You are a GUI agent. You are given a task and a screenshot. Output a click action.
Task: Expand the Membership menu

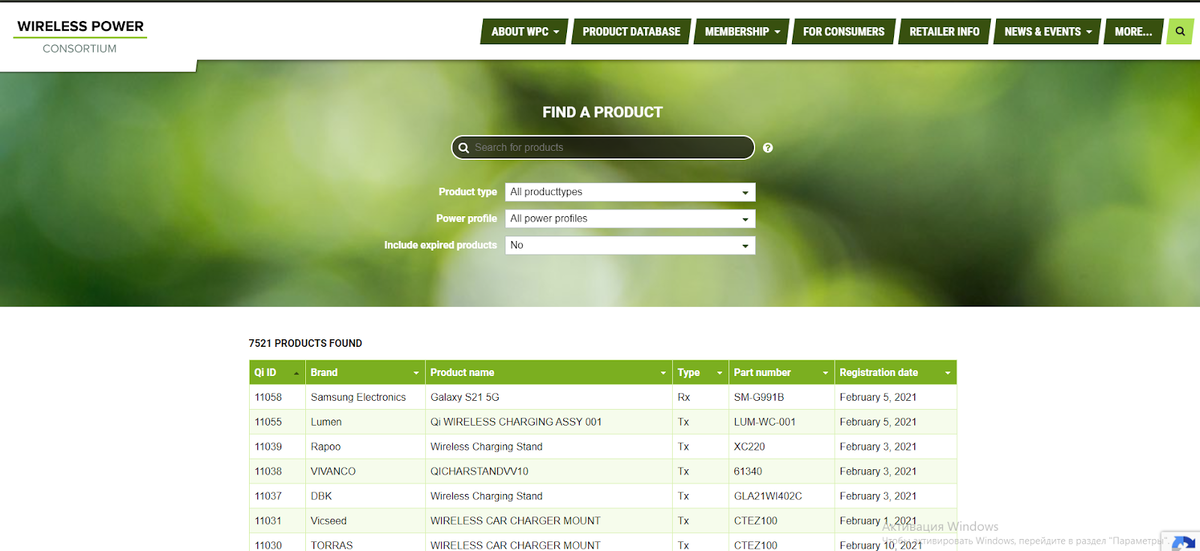coord(742,31)
